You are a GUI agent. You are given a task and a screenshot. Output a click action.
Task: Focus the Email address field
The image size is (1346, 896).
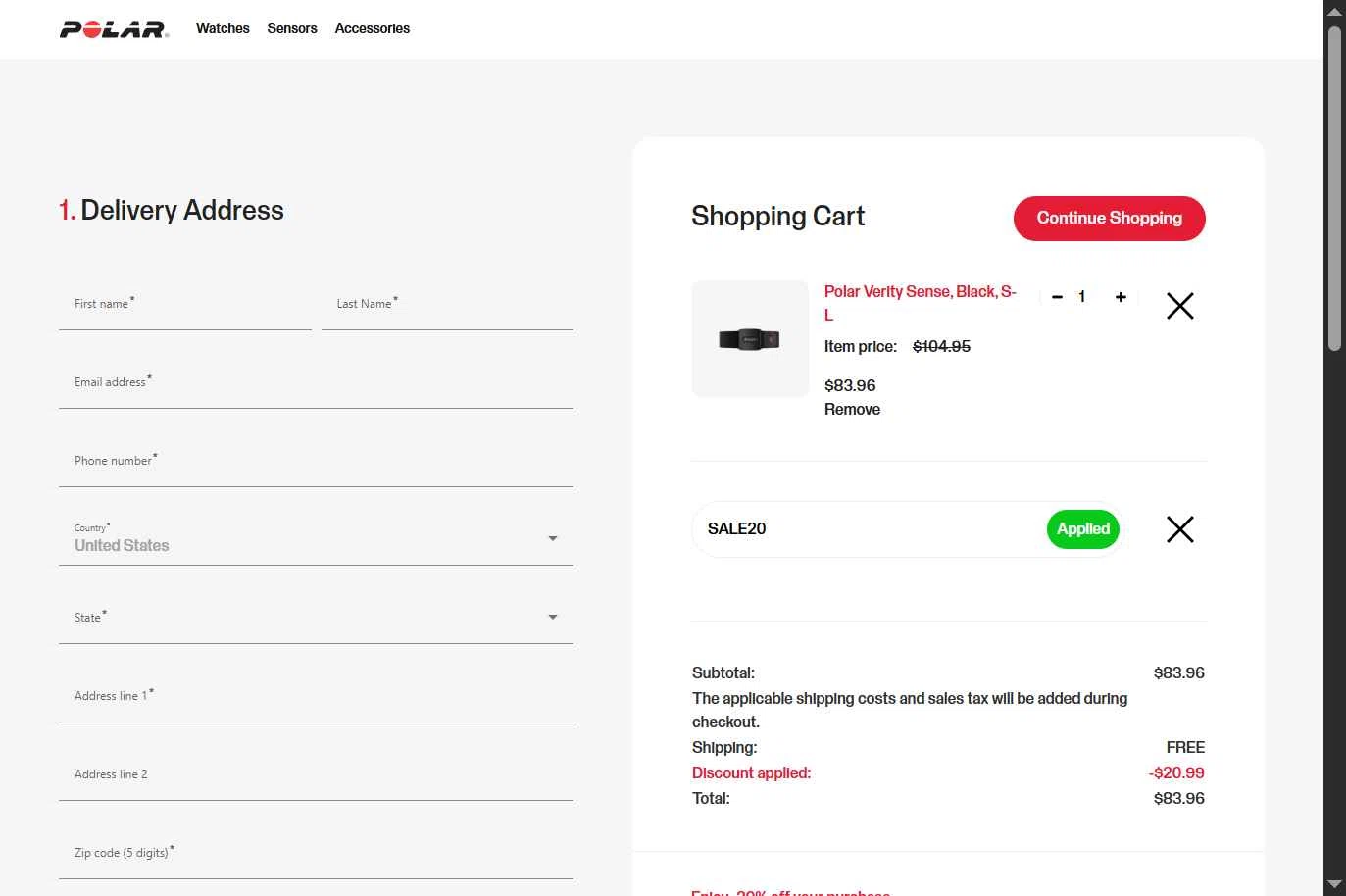(x=316, y=383)
